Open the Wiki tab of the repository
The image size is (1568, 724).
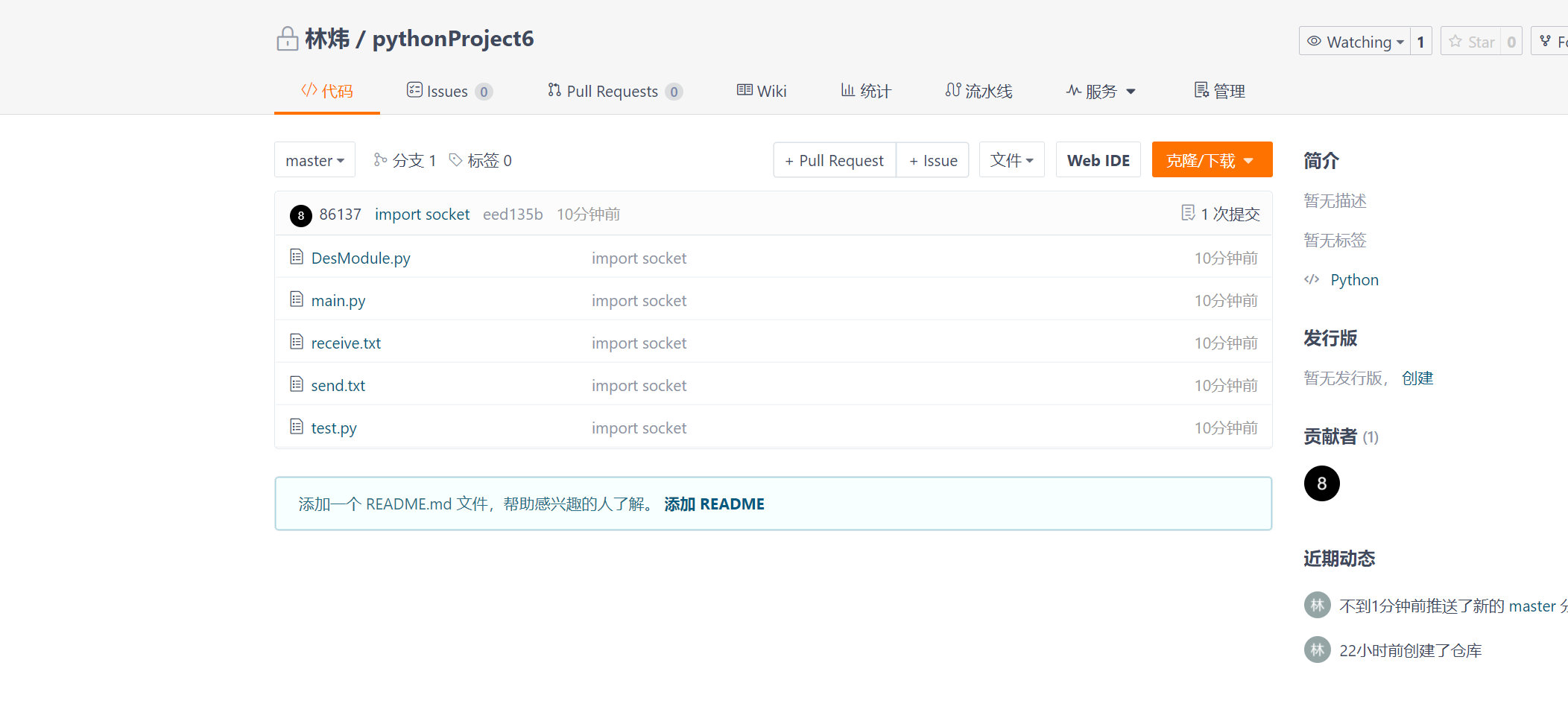(x=761, y=90)
